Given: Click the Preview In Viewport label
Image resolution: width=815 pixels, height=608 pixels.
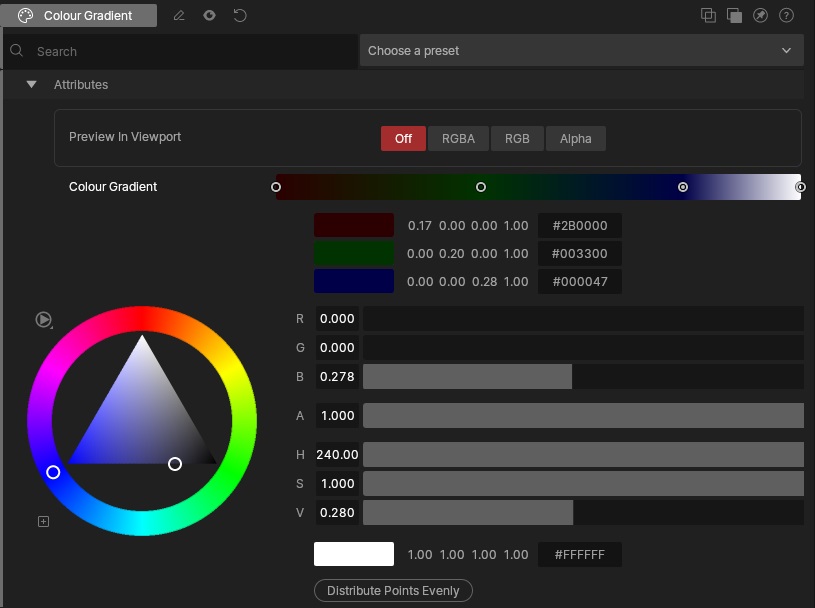Looking at the screenshot, I should pyautogui.click(x=125, y=137).
